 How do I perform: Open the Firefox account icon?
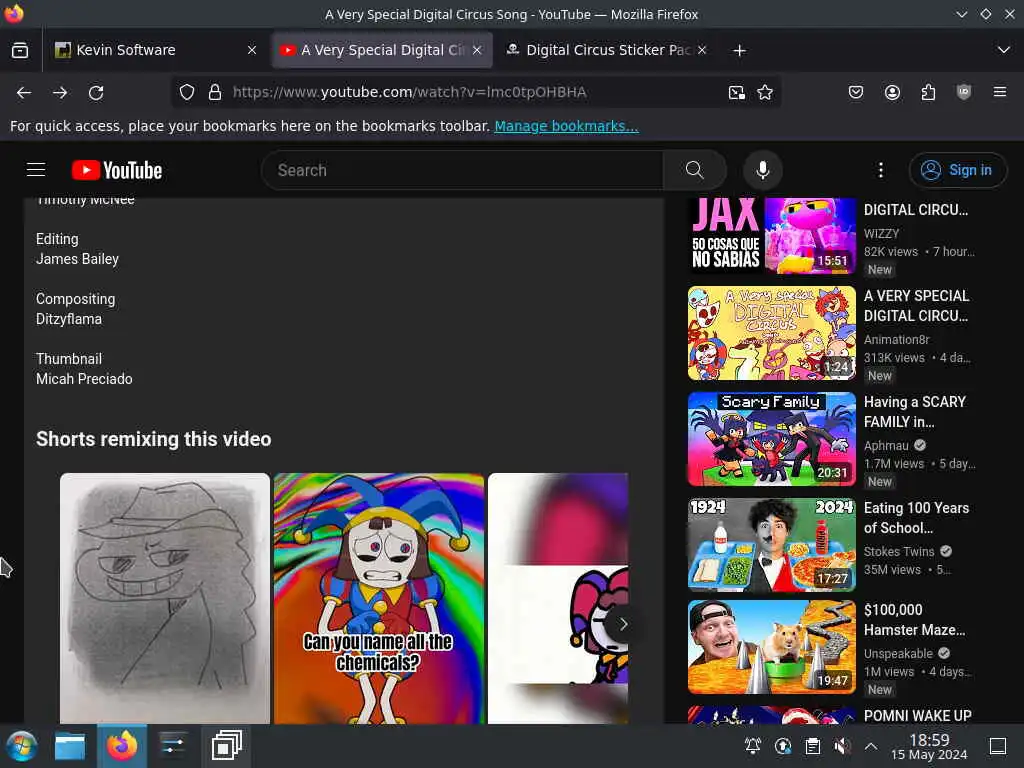(892, 92)
